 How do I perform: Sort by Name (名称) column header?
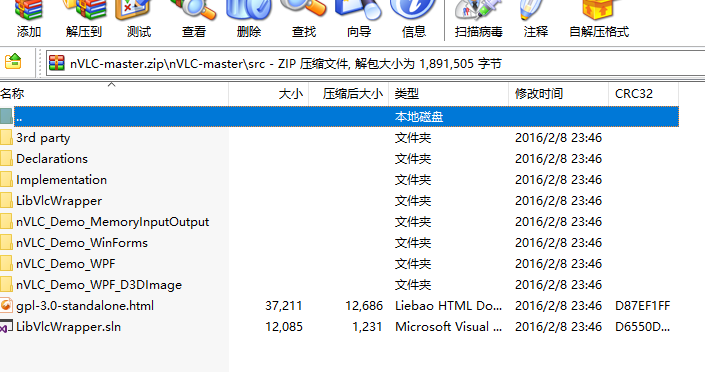[114, 94]
